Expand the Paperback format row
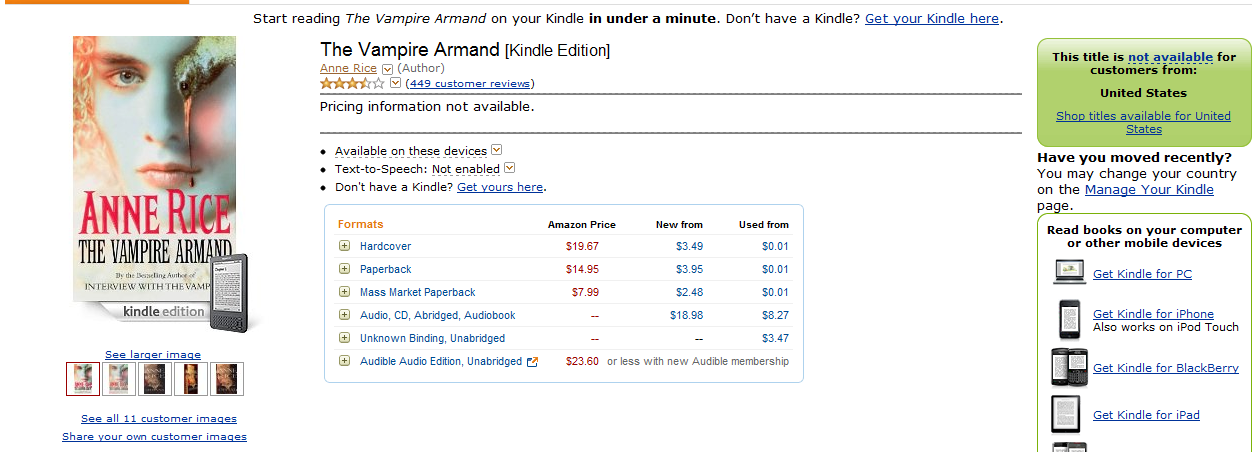 [344, 269]
